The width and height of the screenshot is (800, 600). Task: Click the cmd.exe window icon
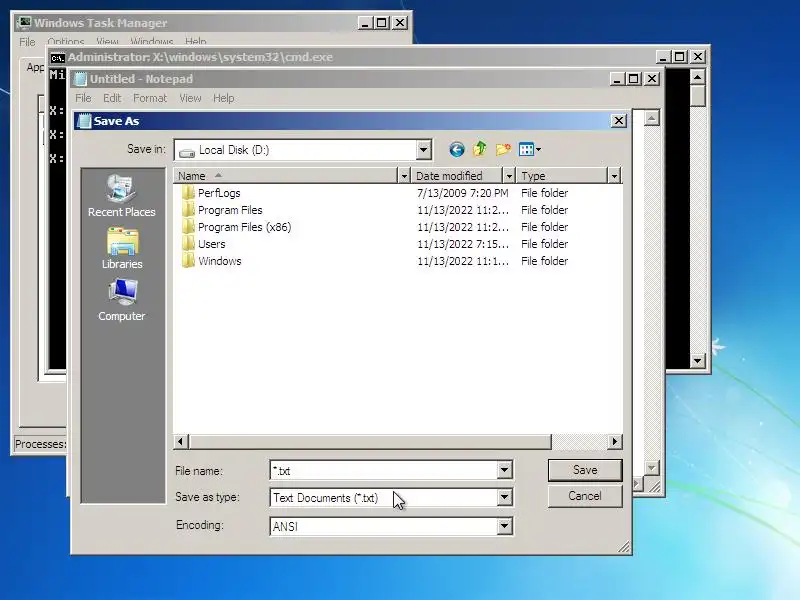tap(57, 57)
